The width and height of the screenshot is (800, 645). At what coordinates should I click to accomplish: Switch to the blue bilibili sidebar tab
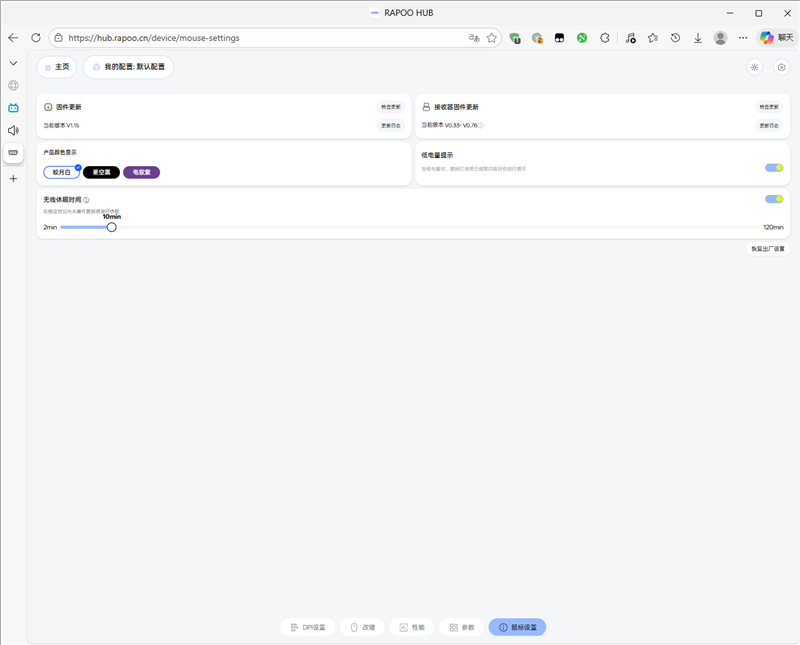click(x=13, y=108)
